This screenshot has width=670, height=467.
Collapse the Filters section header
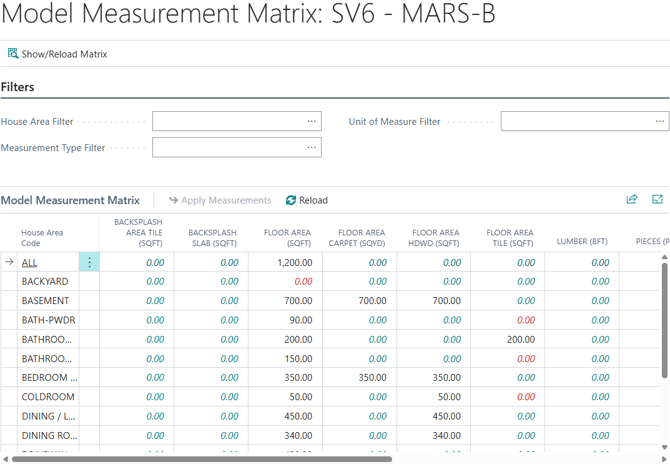[x=18, y=87]
